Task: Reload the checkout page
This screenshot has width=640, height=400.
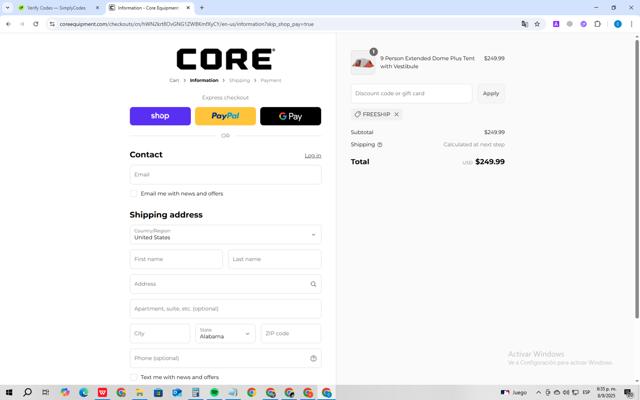Action: [x=36, y=24]
